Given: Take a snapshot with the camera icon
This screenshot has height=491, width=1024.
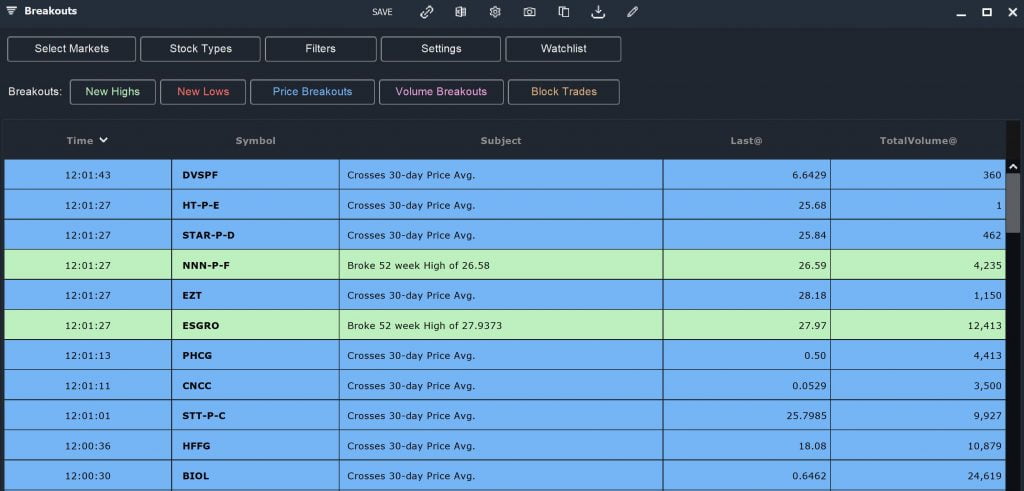Looking at the screenshot, I should 529,12.
